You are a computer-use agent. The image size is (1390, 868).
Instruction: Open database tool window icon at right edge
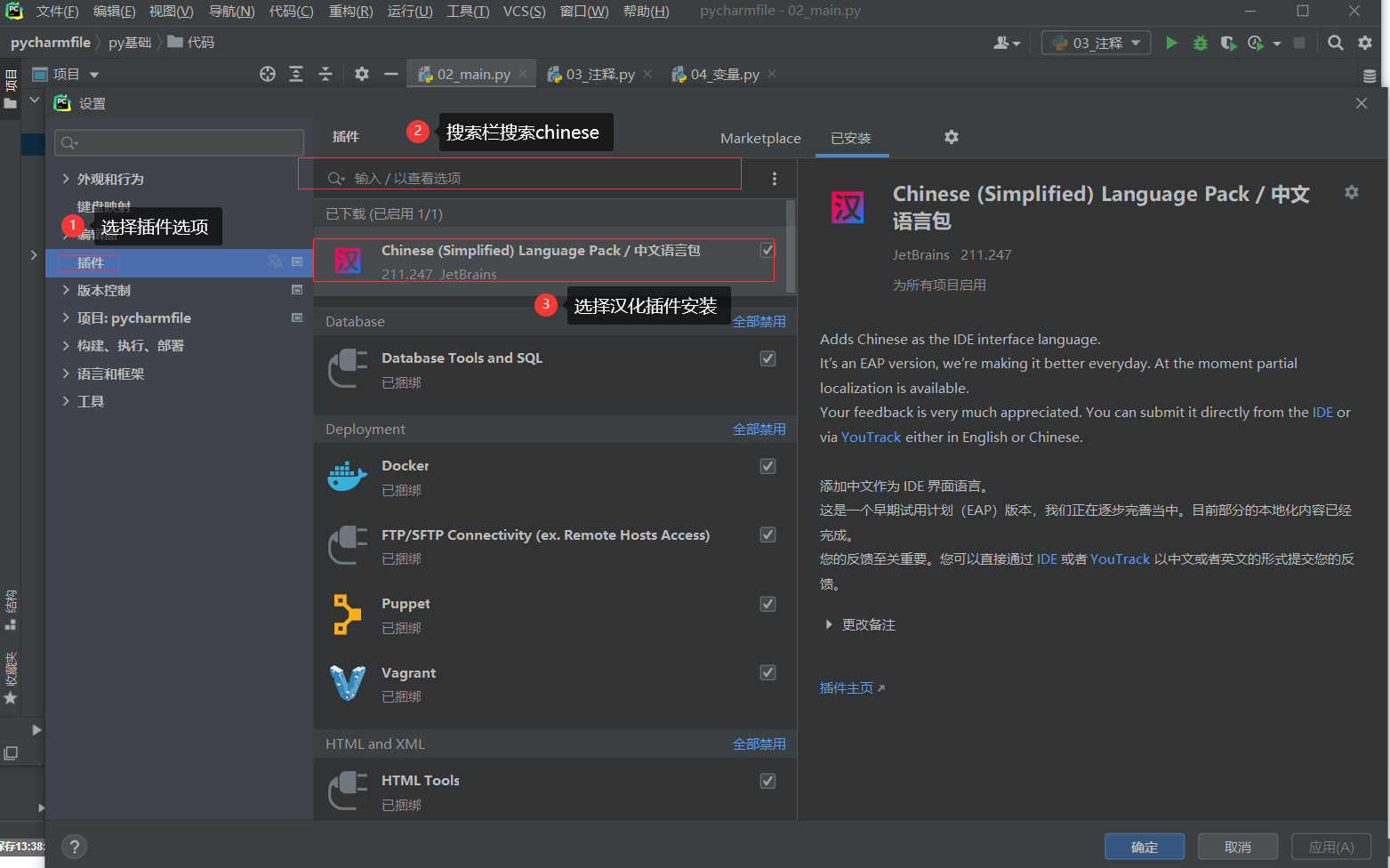tap(1370, 76)
